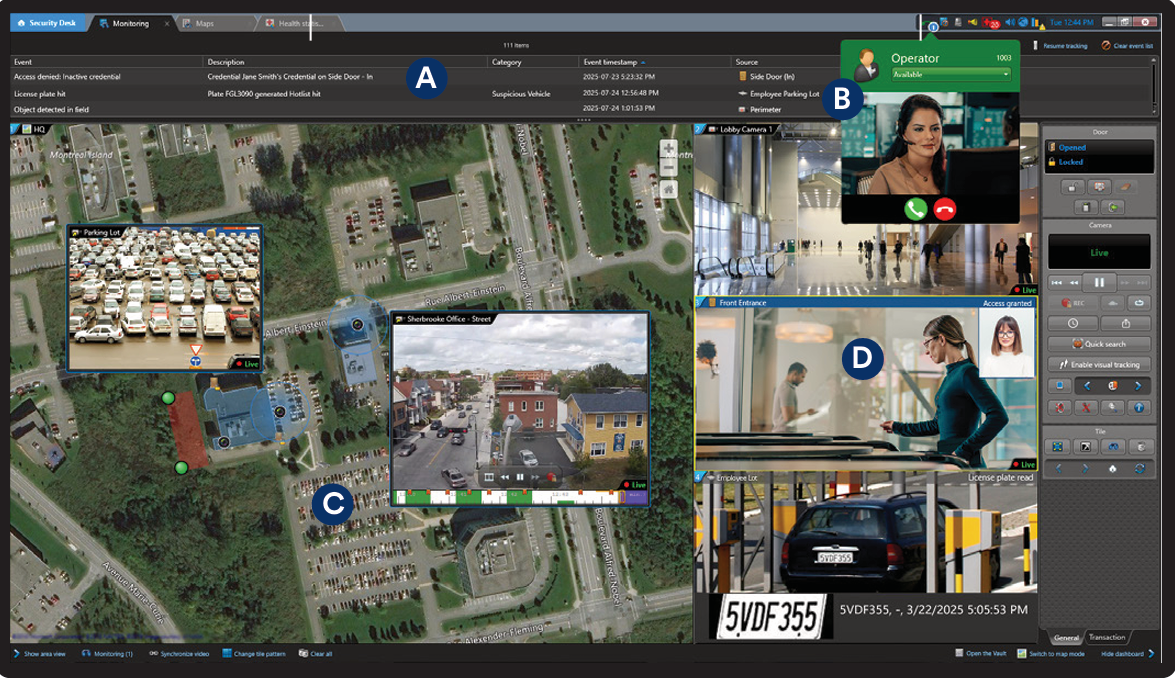This screenshot has width=1175, height=678.
Task: Jump to previous frame in camera controls
Action: click(1057, 282)
